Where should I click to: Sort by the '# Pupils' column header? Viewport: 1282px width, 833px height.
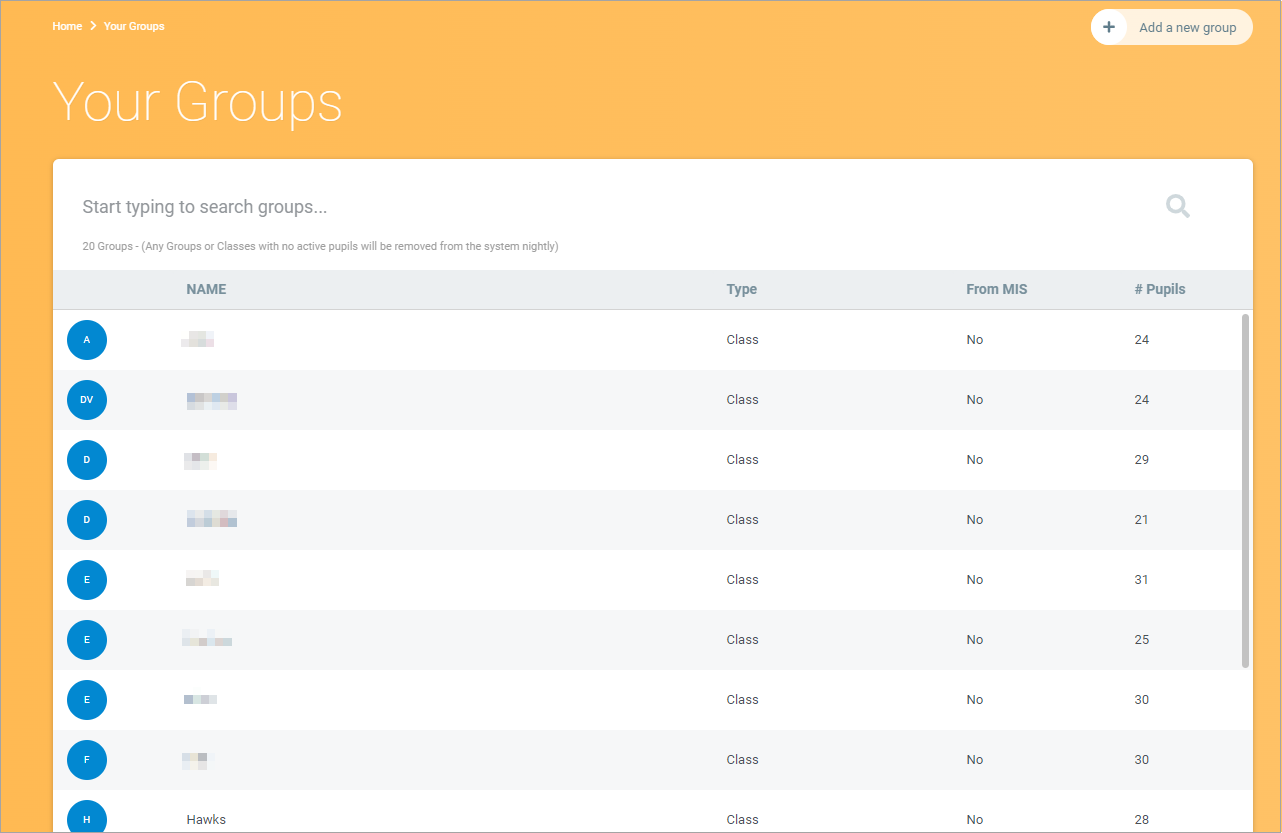(x=1159, y=289)
